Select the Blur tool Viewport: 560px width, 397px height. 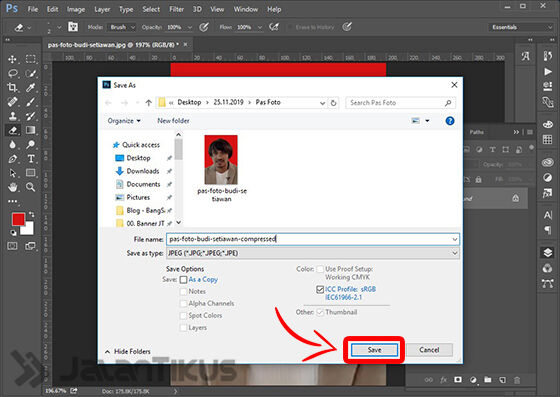[x=12, y=145]
